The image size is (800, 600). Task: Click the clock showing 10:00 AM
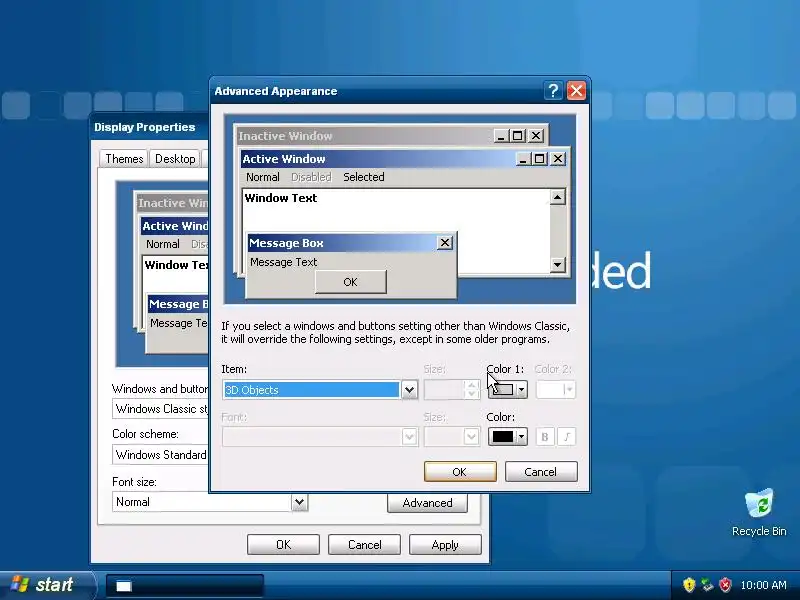pos(763,585)
